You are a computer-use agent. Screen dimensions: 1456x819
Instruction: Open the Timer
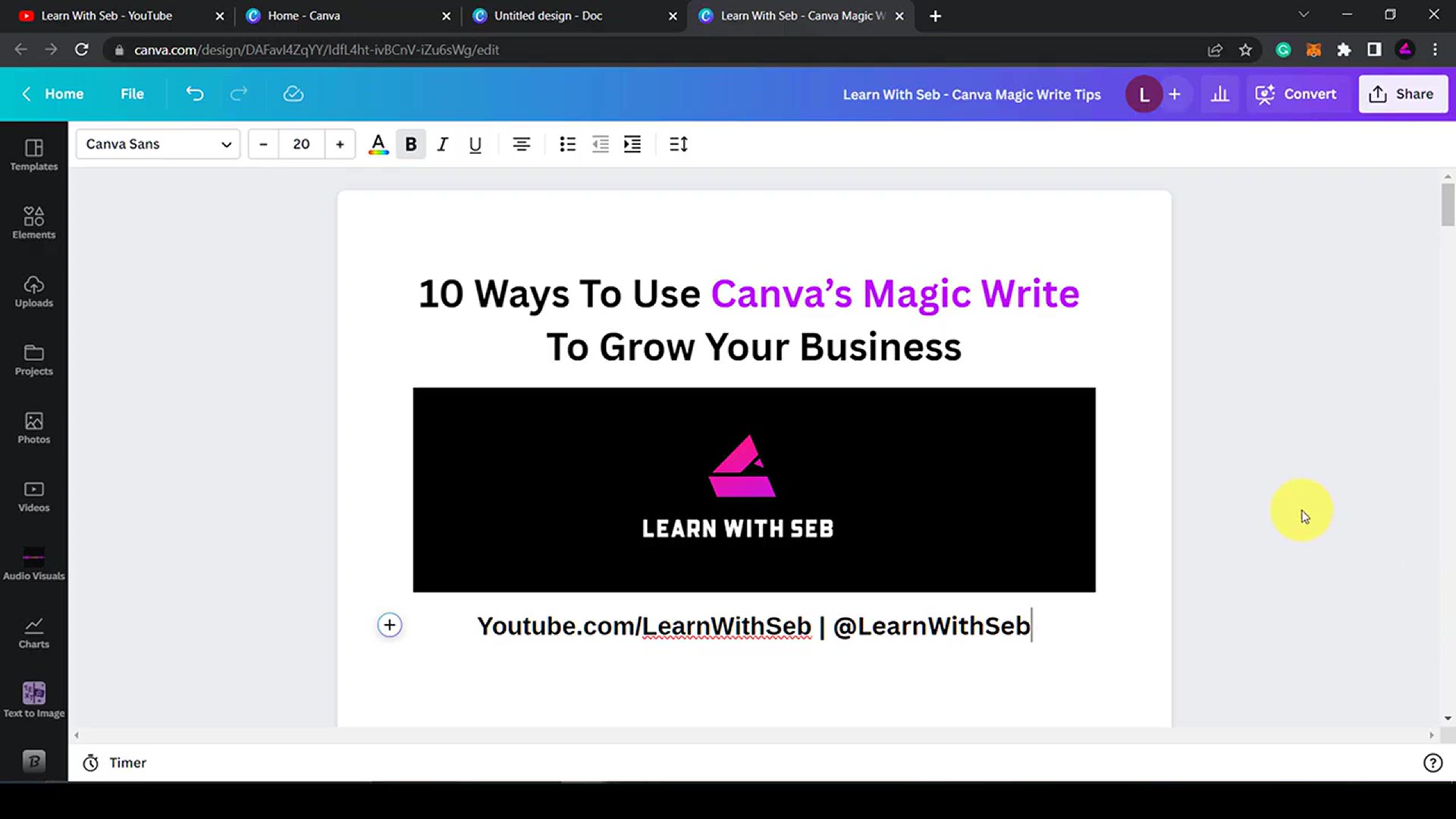[115, 763]
